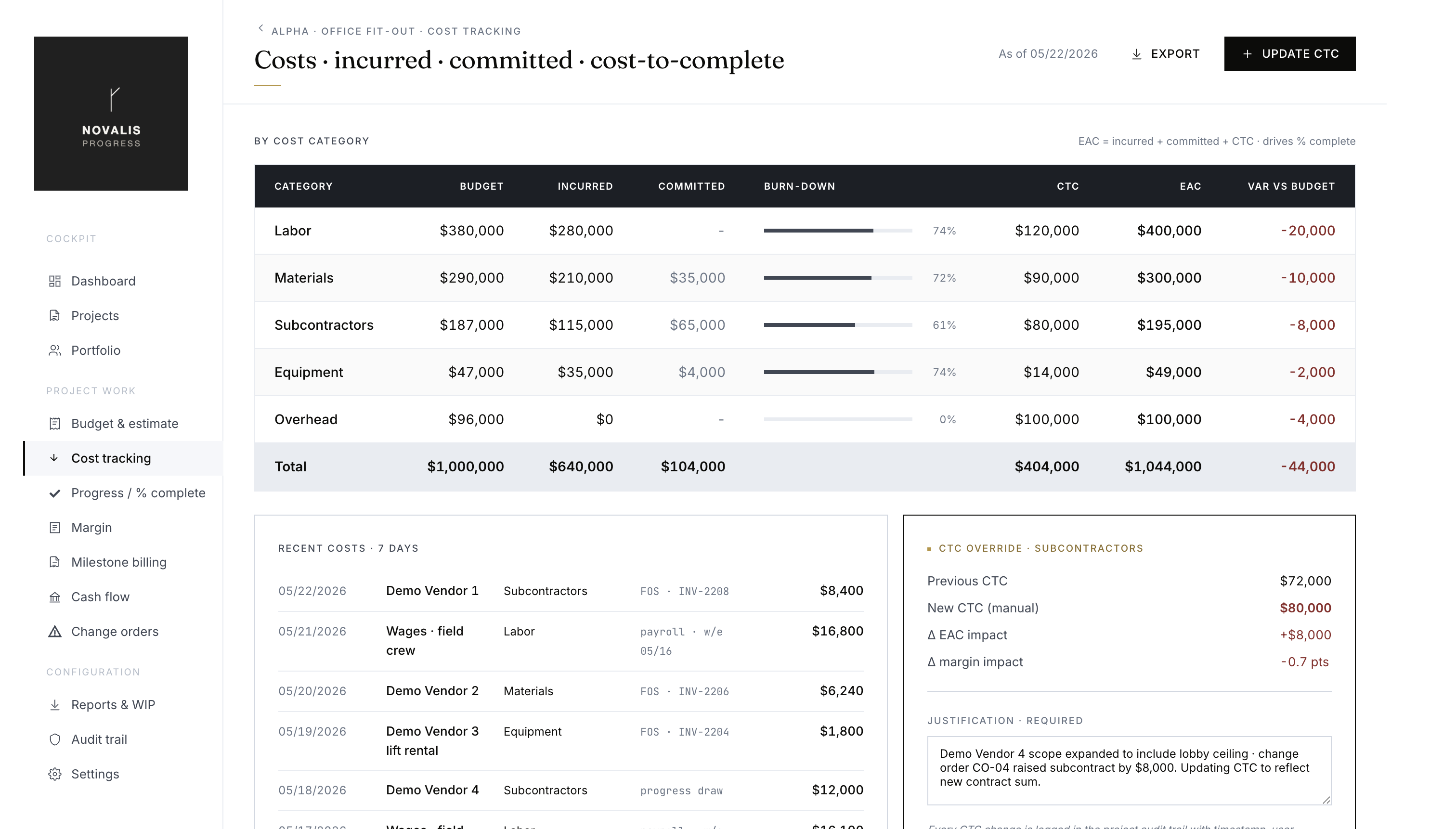Screen dimensions: 1456x829
Task: Click the Overhead category name
Action: (306, 420)
